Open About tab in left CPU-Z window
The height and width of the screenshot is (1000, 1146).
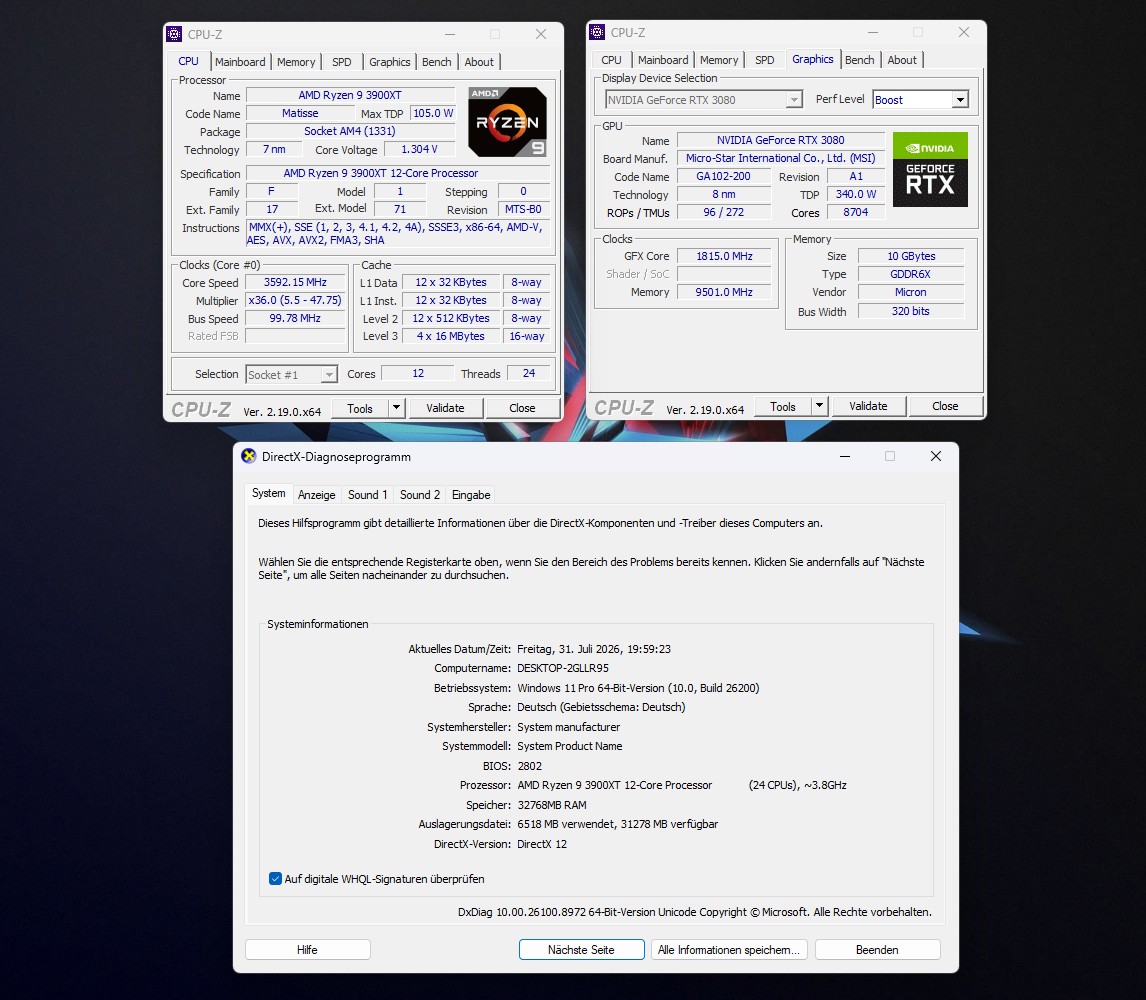(x=479, y=62)
